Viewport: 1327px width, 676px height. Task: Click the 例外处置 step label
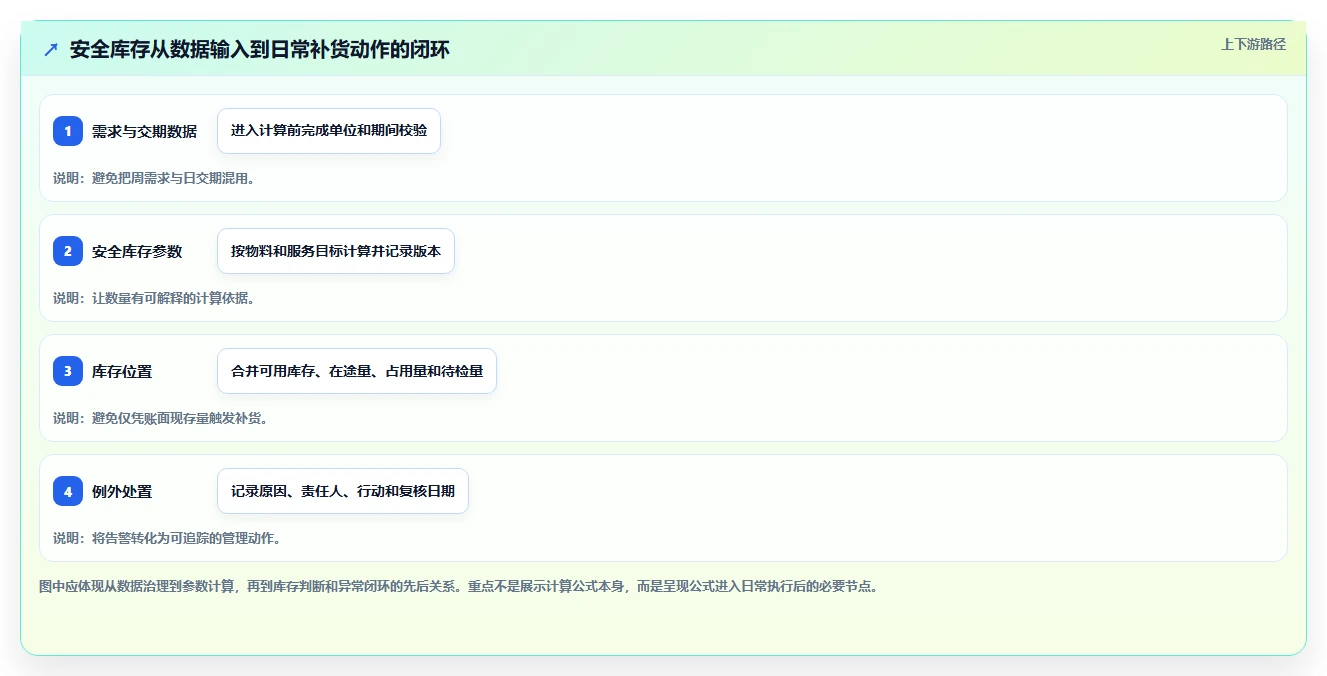122,491
